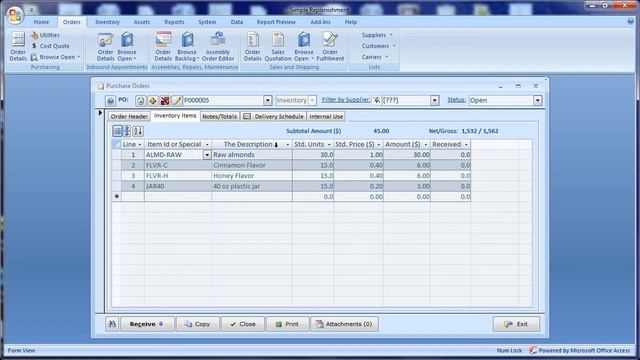
Task: Click the Copy button
Action: 198,324
